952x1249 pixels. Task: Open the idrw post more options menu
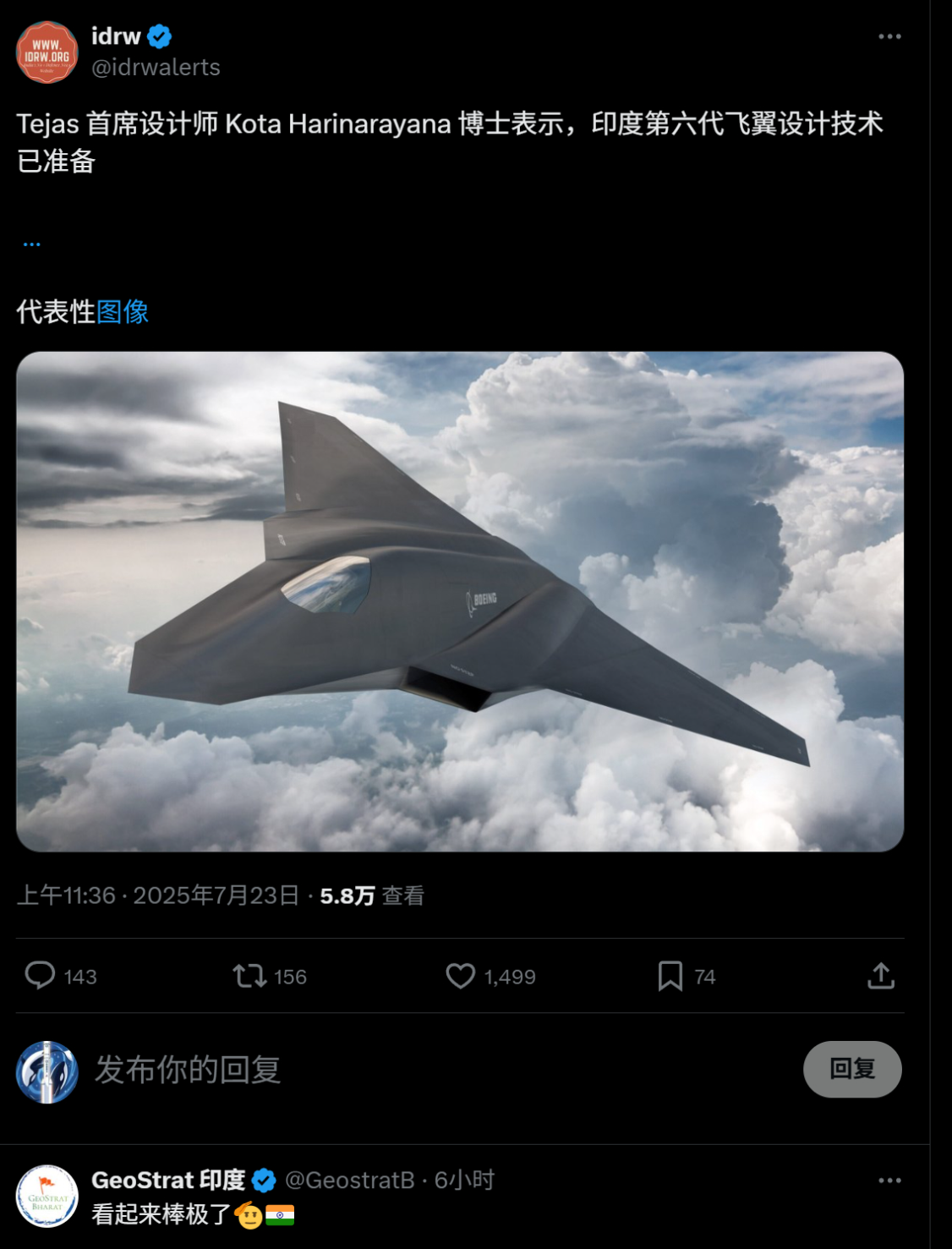889,36
